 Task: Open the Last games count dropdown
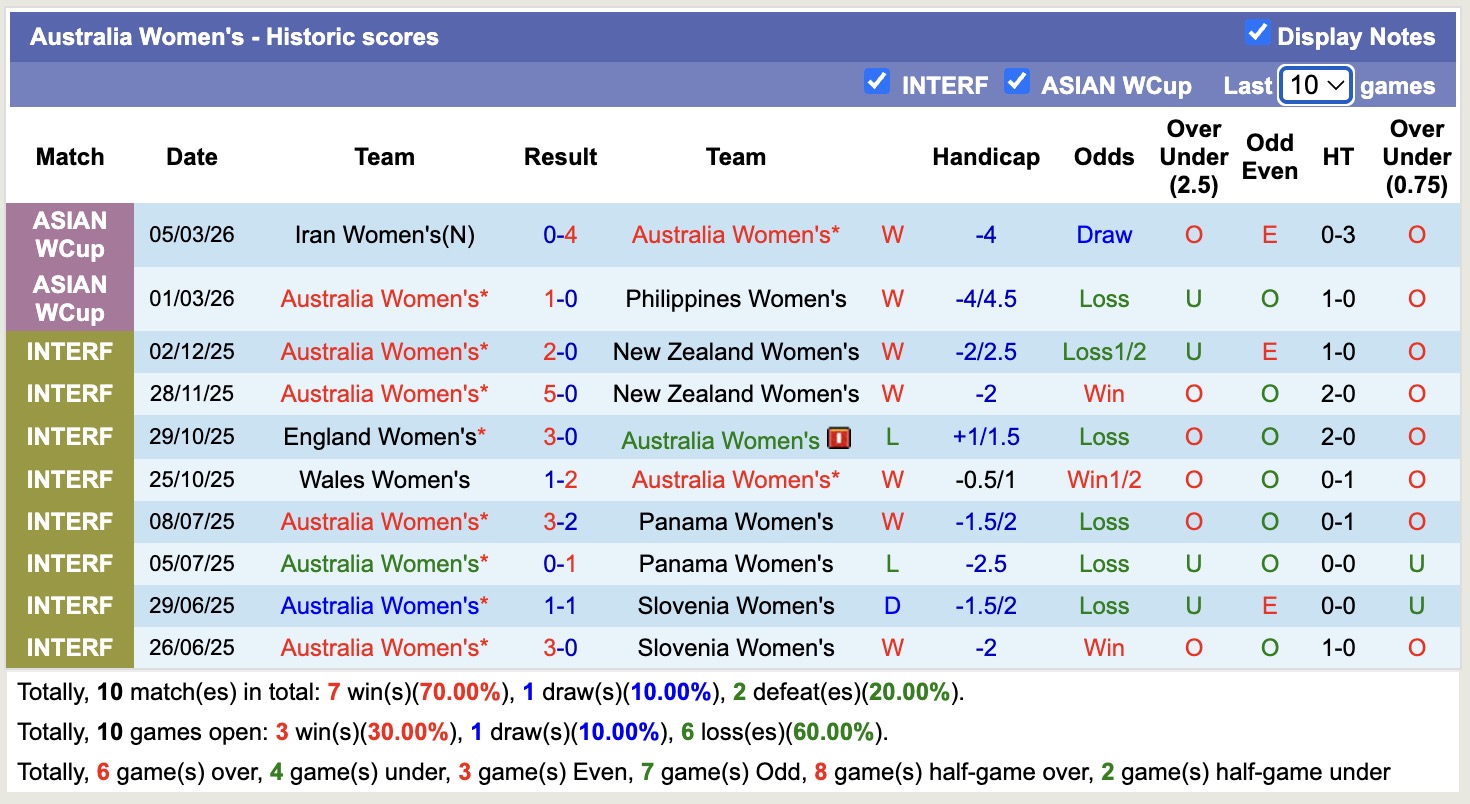[x=1315, y=86]
